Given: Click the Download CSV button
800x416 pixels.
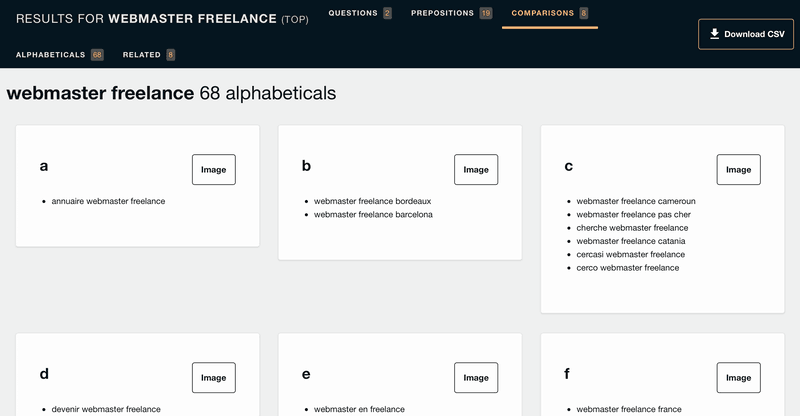Looking at the screenshot, I should (746, 34).
